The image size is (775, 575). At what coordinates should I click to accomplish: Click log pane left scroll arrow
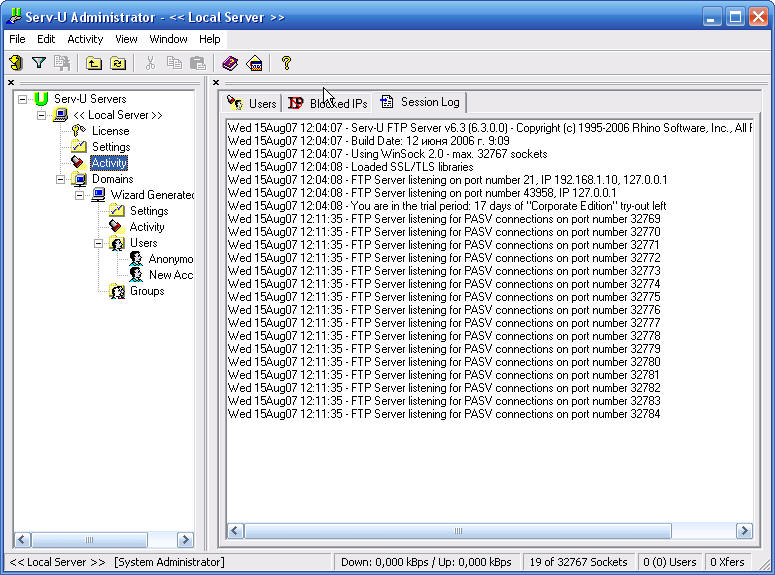[235, 531]
